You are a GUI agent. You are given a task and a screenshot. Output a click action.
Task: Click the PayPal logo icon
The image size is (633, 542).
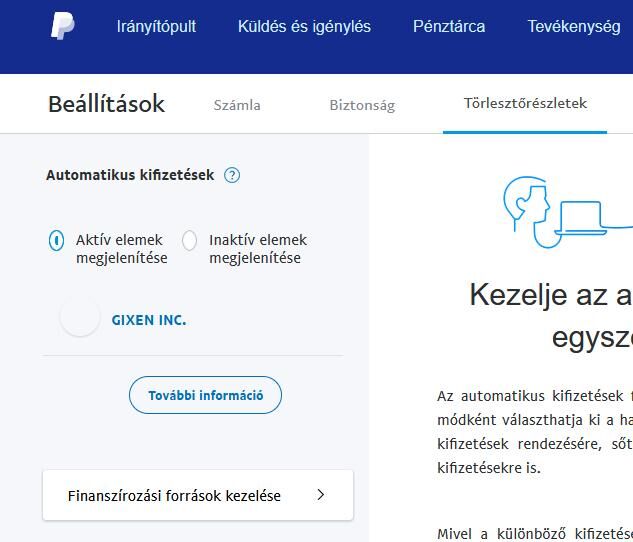point(62,27)
